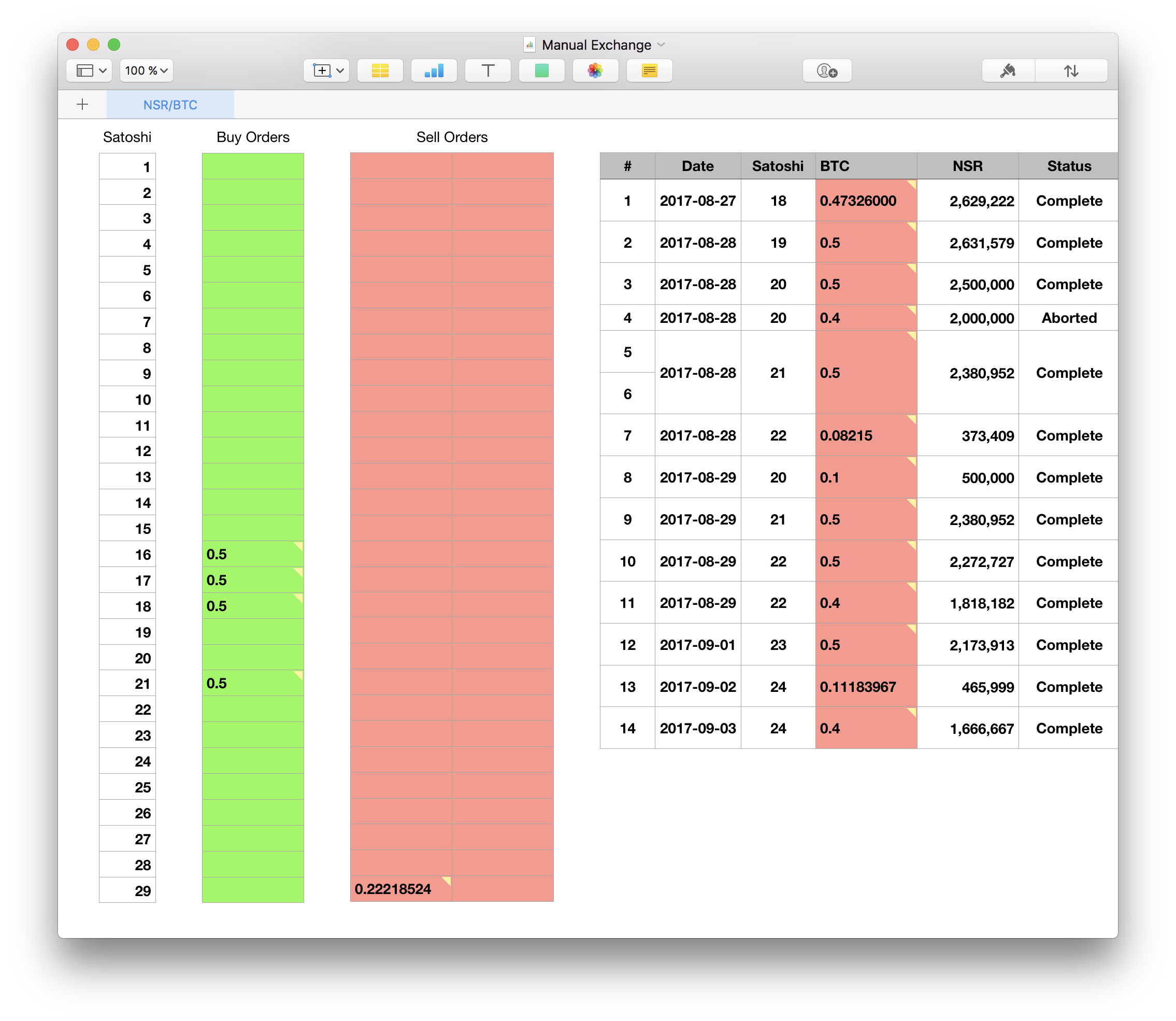Select the empty buy order at Satoshi 25
1176x1021 pixels.
coord(253,787)
